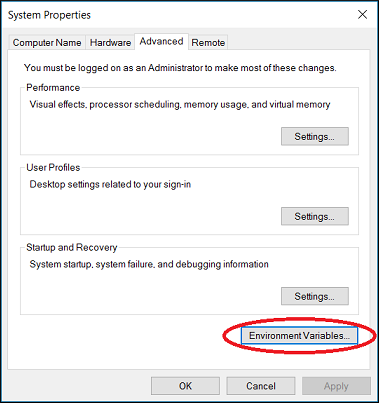This screenshot has width=379, height=403.
Task: Open Performance Settings button
Action: click(315, 136)
